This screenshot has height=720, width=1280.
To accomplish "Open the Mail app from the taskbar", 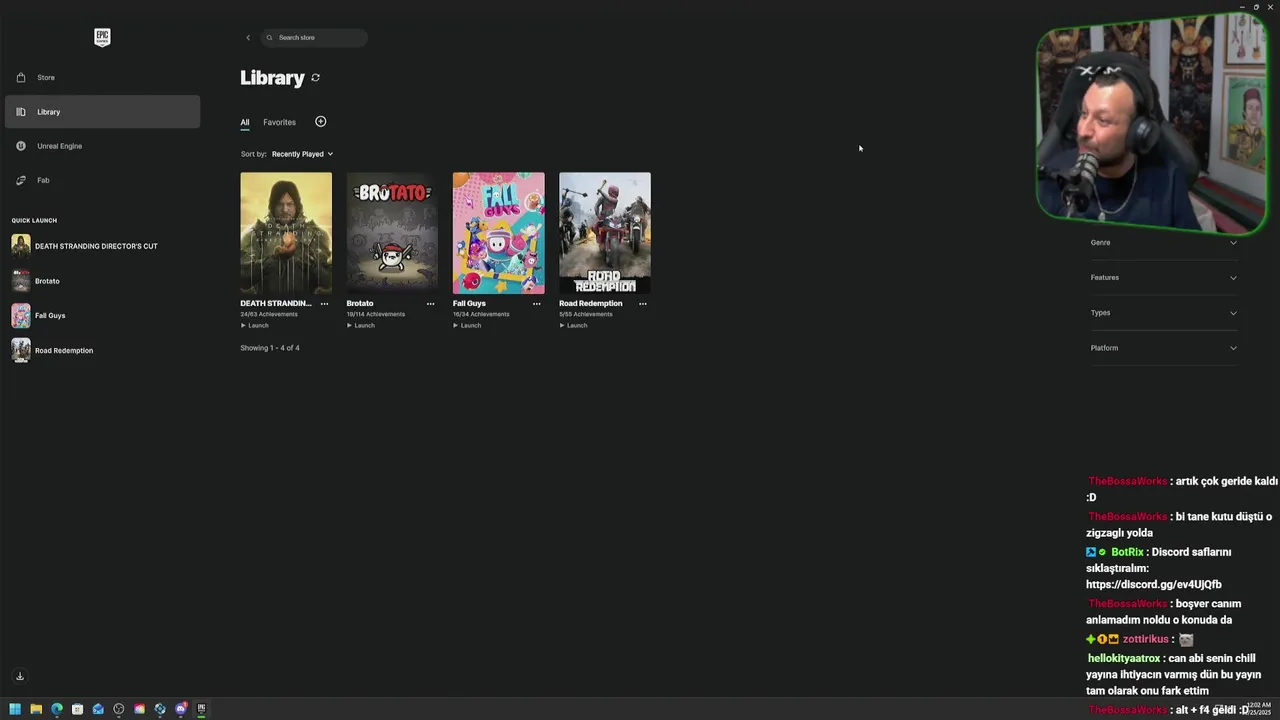I will point(98,709).
